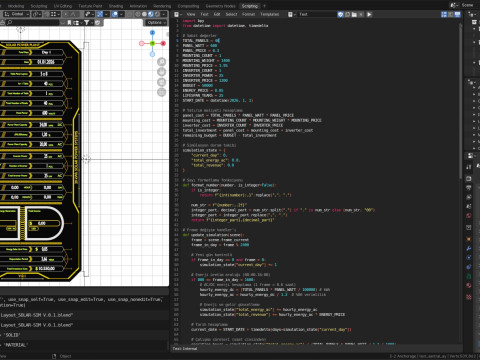The width and height of the screenshot is (480, 360).
Task: Toggle show overlays in viewport header
Action: [115, 14]
